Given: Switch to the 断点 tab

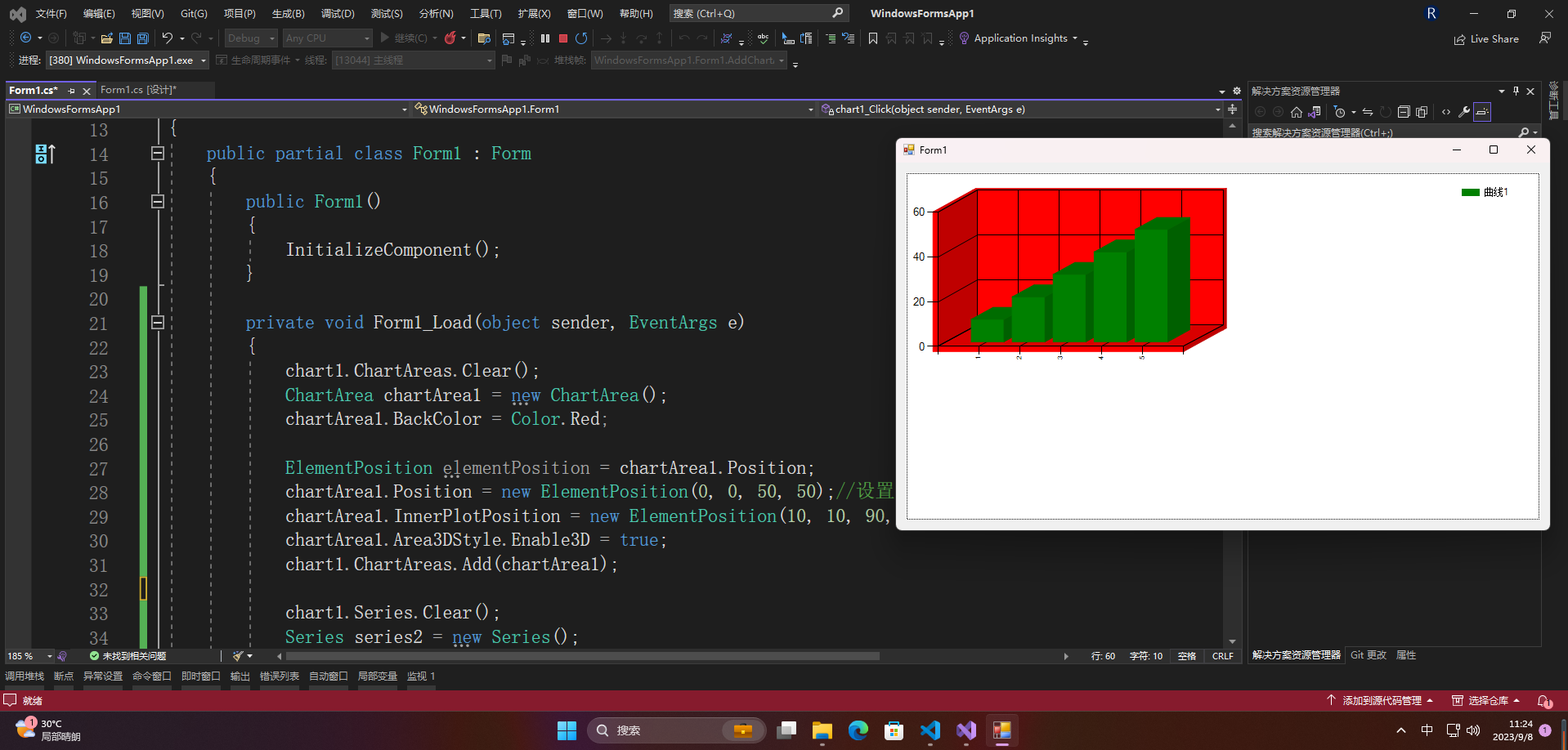Looking at the screenshot, I should pos(64,676).
